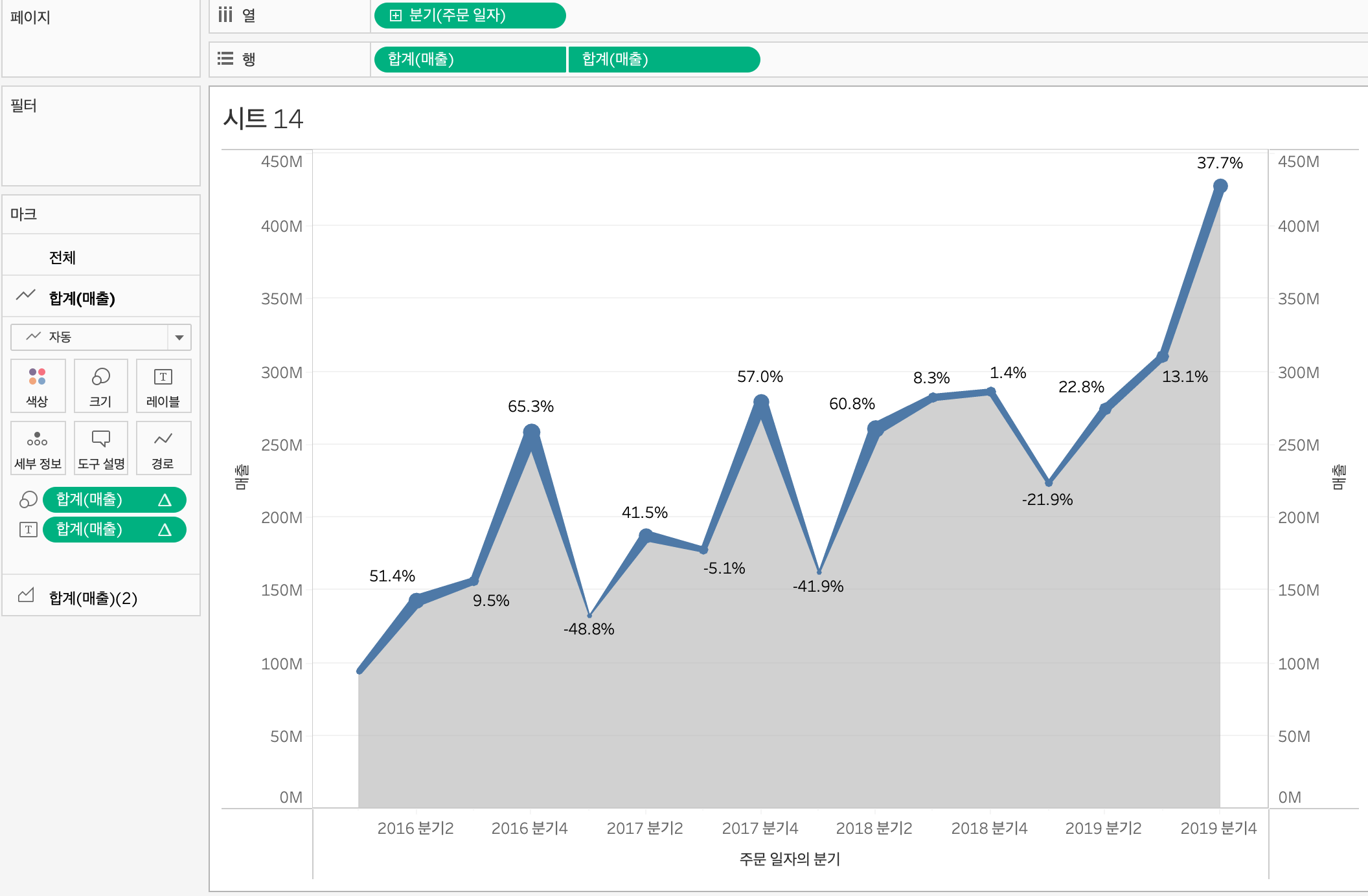Click the 시트 14 sheet title
The width and height of the screenshot is (1368, 896).
tap(263, 119)
